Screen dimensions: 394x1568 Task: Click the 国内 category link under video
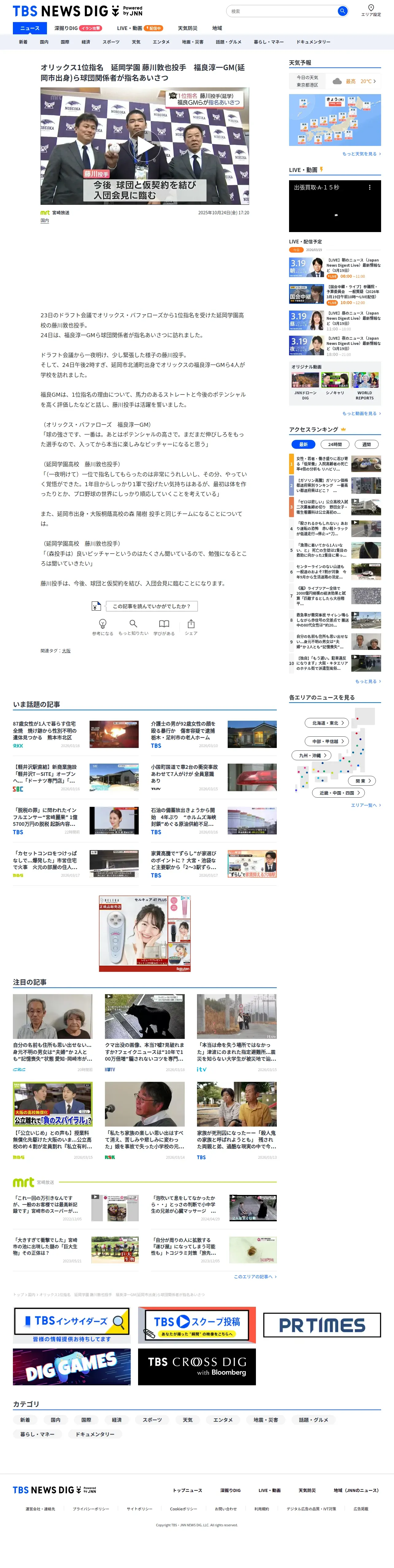[44, 221]
